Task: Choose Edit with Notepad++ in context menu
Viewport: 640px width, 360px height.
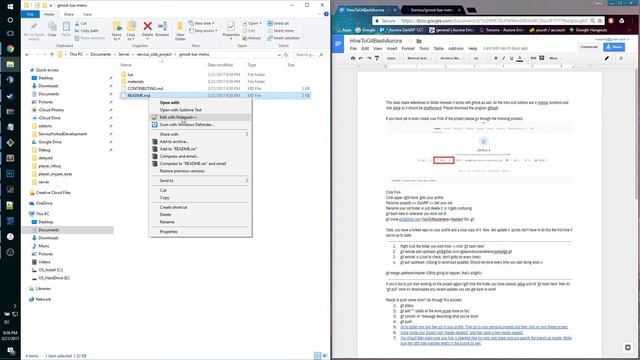Action: point(200,117)
